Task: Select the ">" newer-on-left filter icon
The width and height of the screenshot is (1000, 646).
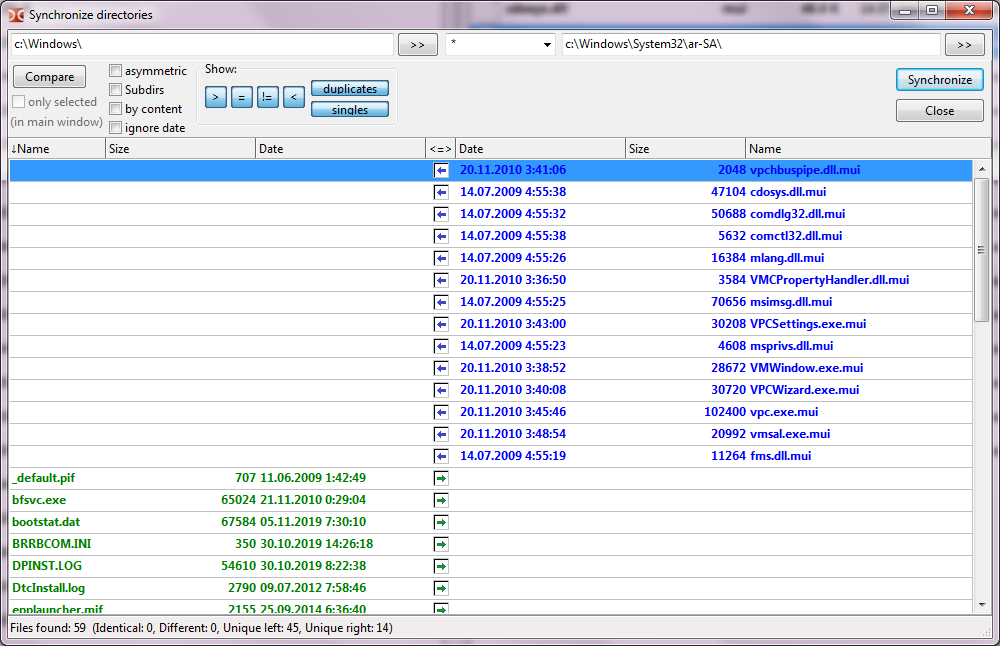Action: point(215,96)
